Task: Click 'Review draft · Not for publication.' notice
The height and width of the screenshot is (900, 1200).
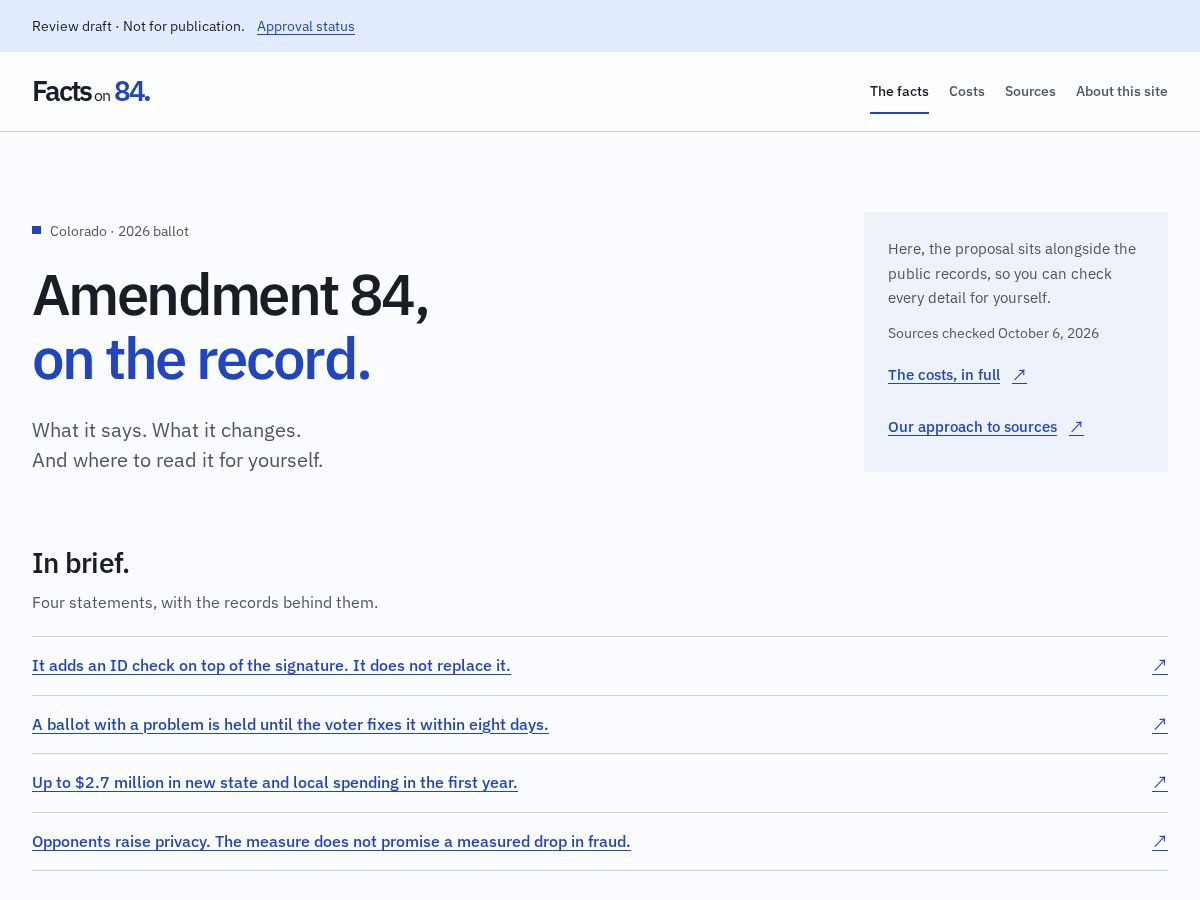Action: click(x=138, y=26)
